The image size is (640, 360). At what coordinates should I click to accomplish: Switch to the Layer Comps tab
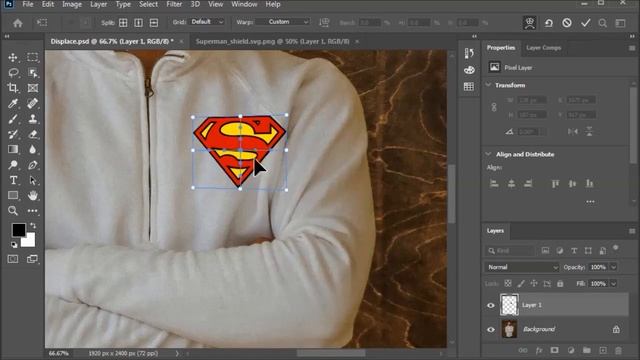click(543, 48)
